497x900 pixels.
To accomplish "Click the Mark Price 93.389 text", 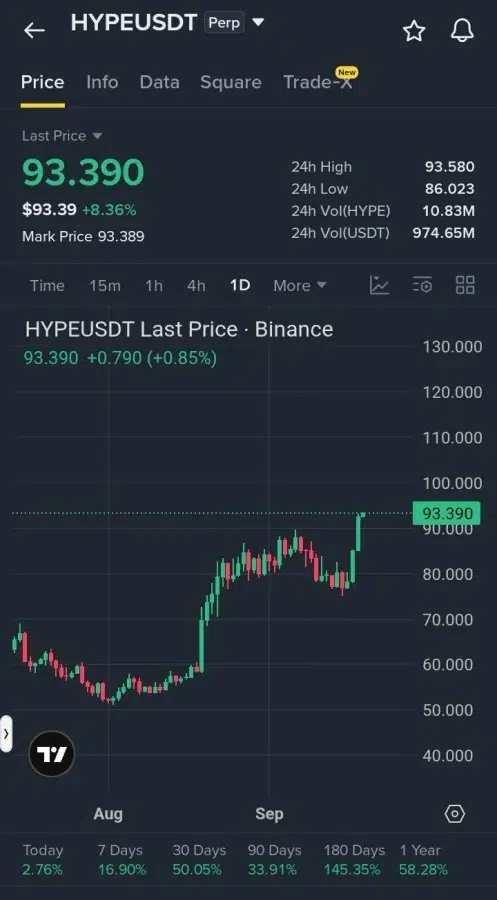I will click(83, 236).
